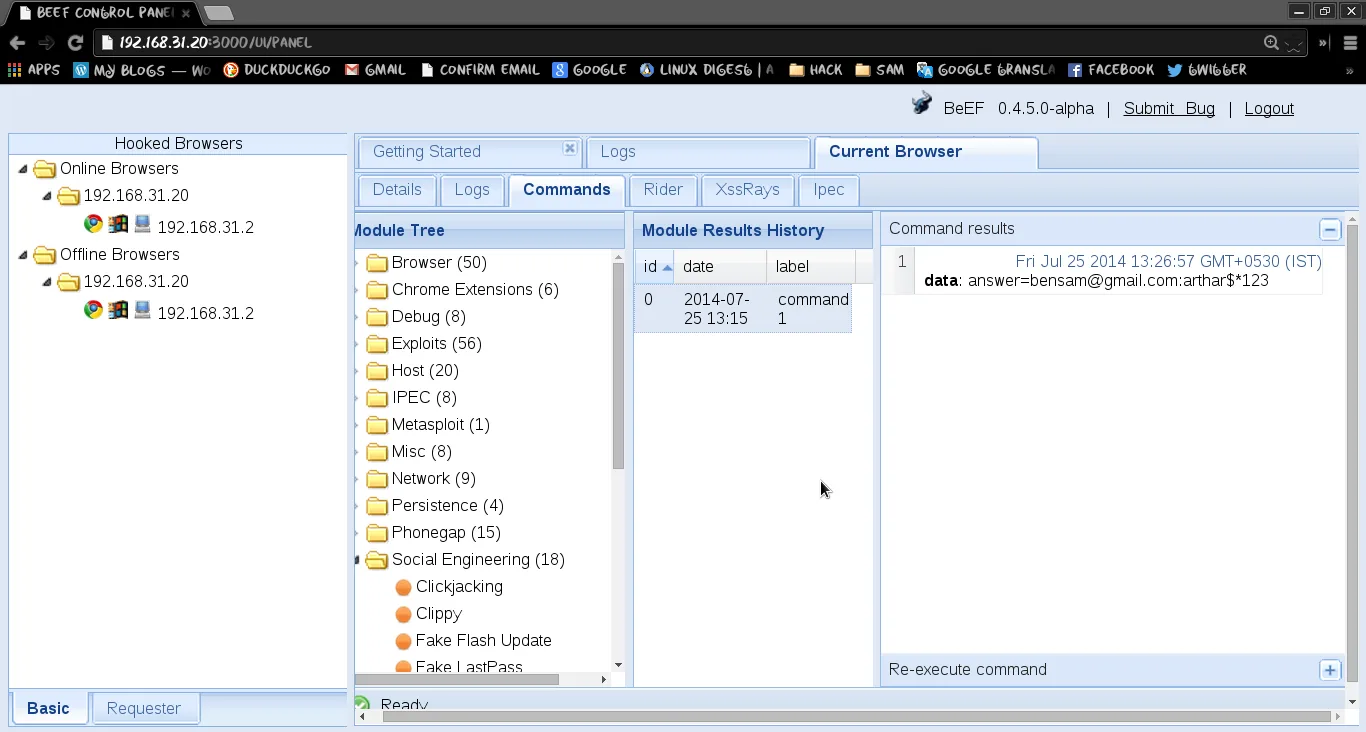Collapse offline 192.168.31.20 tree node
The width and height of the screenshot is (1366, 732).
47,282
